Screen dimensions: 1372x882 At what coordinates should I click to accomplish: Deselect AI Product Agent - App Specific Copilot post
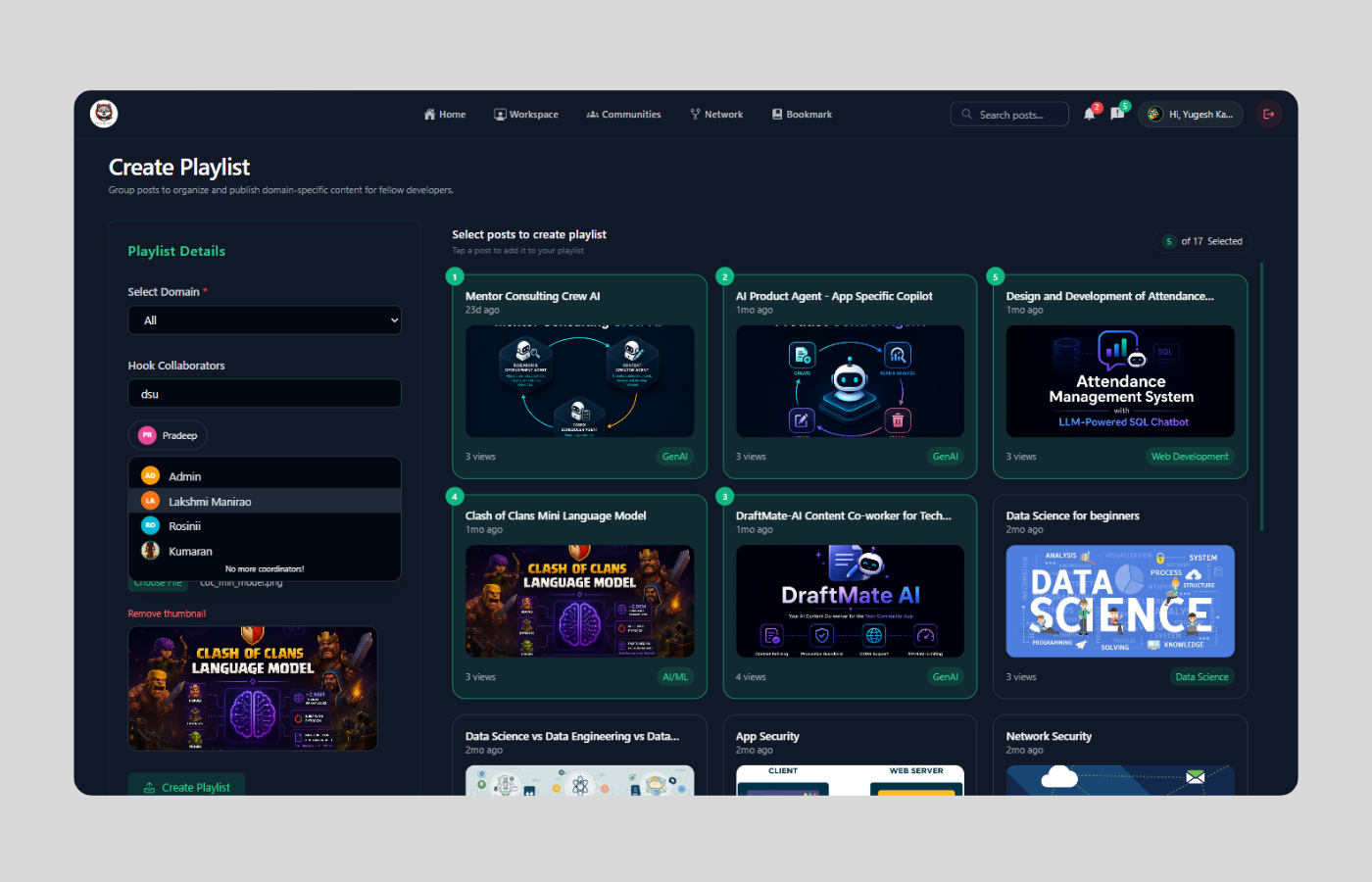click(850, 376)
